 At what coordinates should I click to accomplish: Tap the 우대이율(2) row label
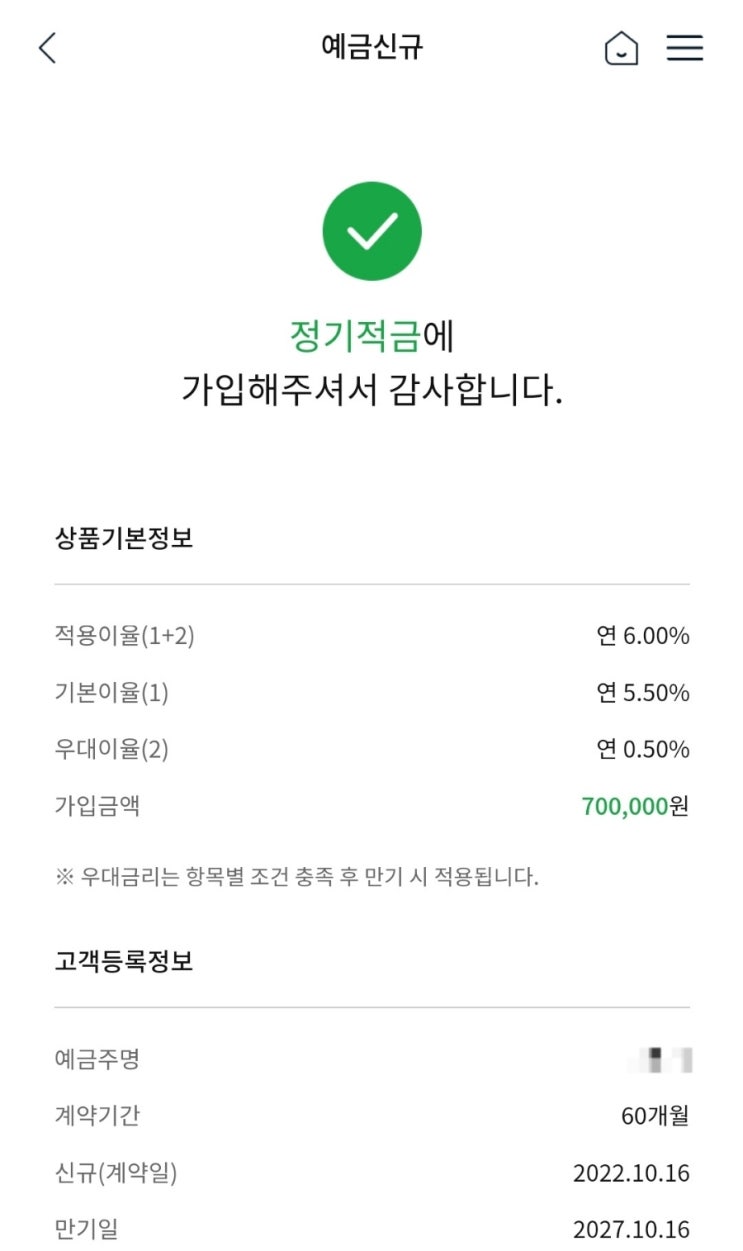coord(112,750)
